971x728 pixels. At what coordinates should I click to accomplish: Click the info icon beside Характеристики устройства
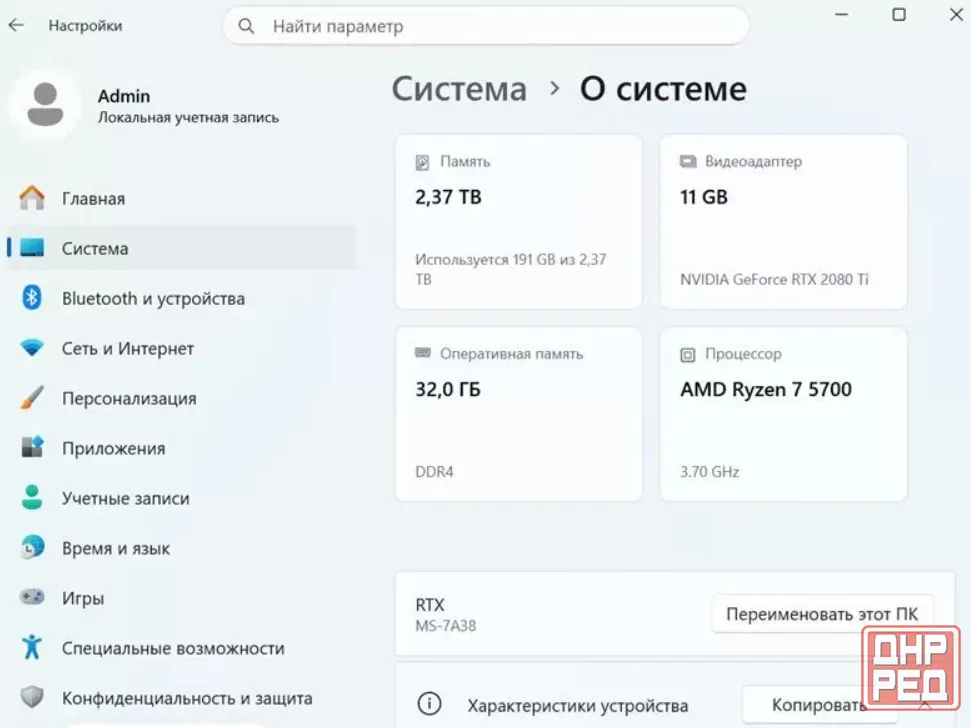point(429,704)
